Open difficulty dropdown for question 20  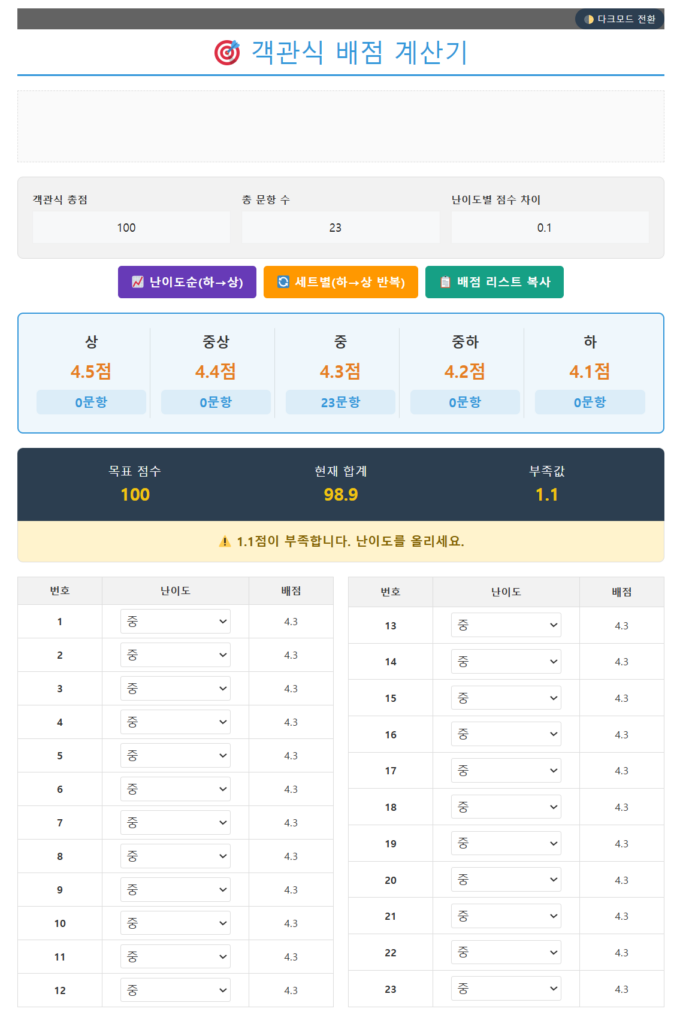point(506,880)
